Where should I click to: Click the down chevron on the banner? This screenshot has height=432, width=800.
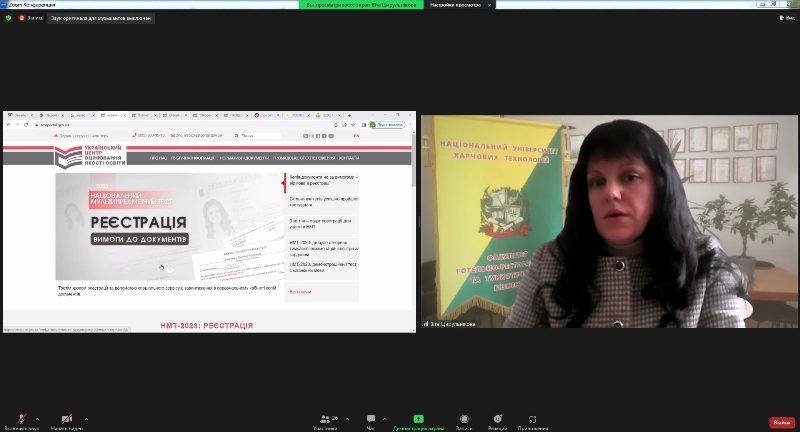point(169,270)
